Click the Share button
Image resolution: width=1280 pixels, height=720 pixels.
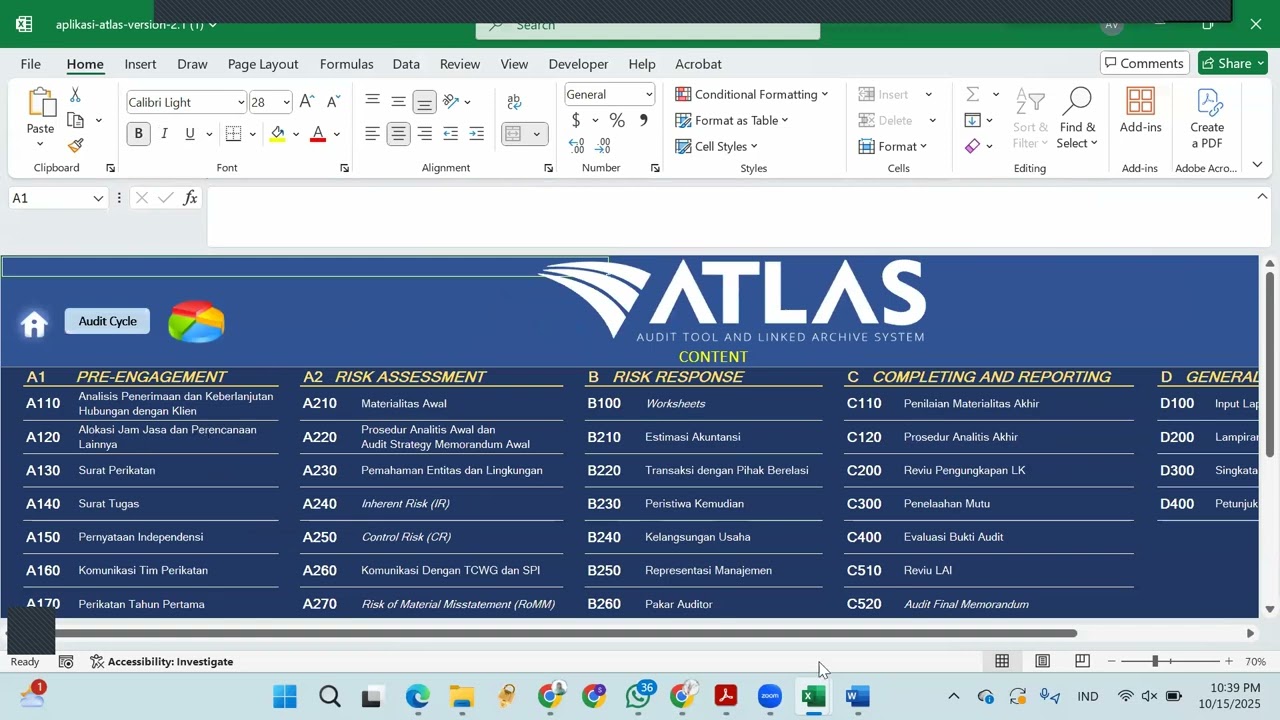click(1233, 63)
